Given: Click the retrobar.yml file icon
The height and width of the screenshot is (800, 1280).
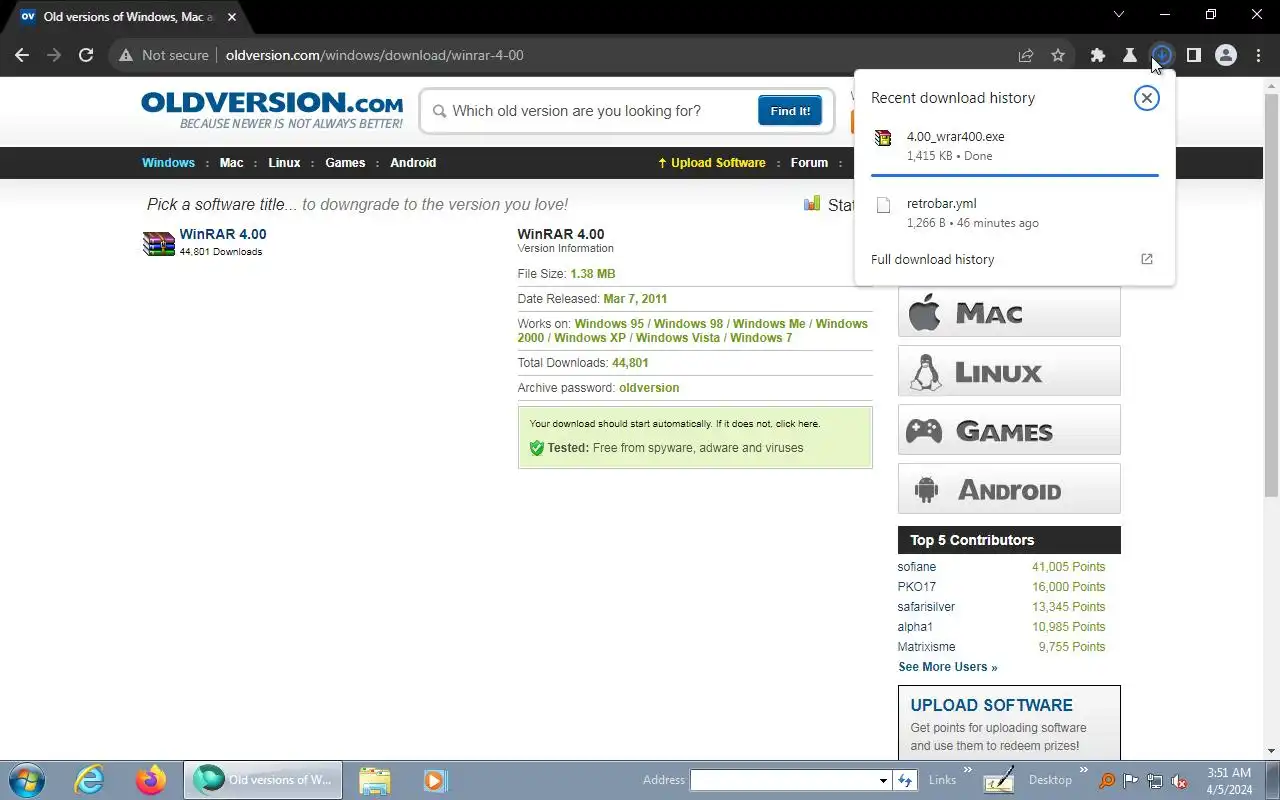Looking at the screenshot, I should [x=883, y=205].
